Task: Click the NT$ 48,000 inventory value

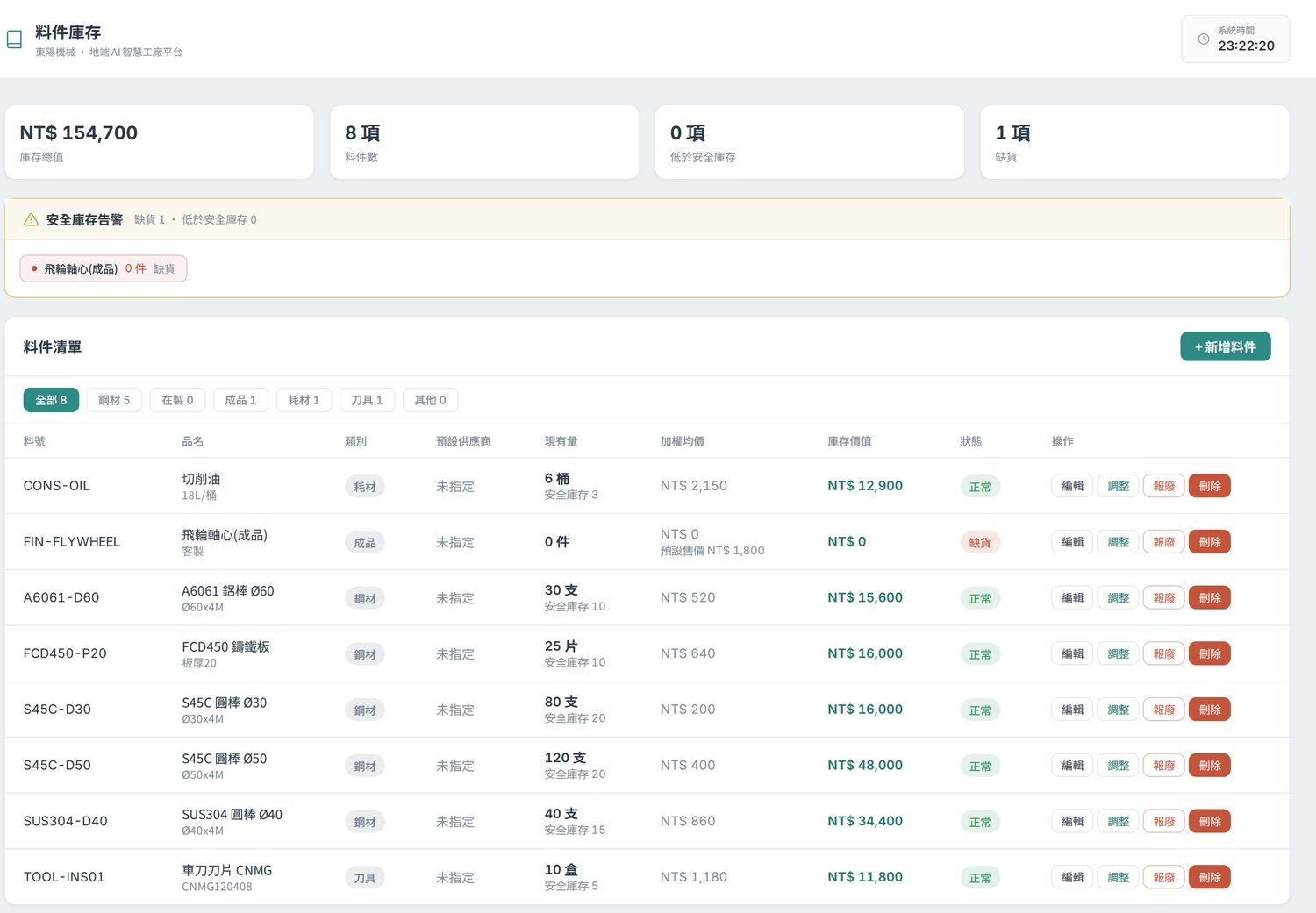Action: 865,765
